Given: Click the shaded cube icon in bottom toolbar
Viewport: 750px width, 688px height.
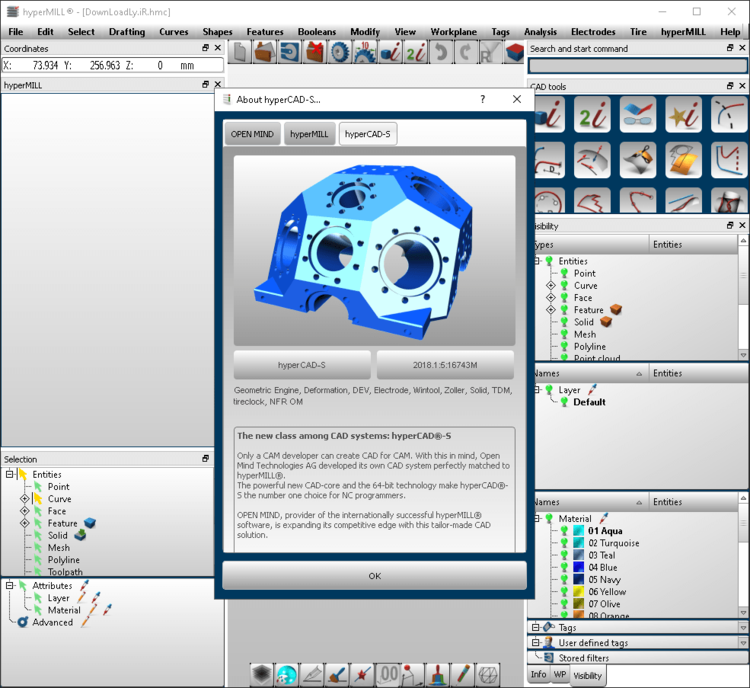Looking at the screenshot, I should pos(261,675).
